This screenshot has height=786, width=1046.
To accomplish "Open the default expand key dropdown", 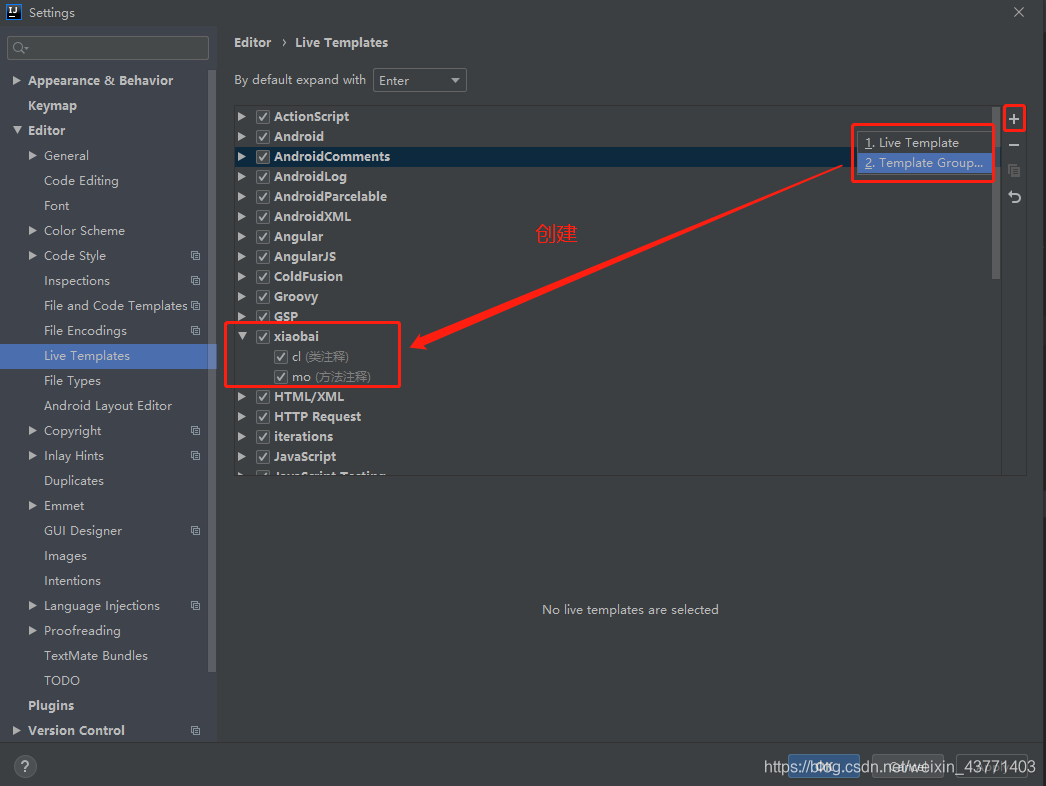I will point(420,80).
